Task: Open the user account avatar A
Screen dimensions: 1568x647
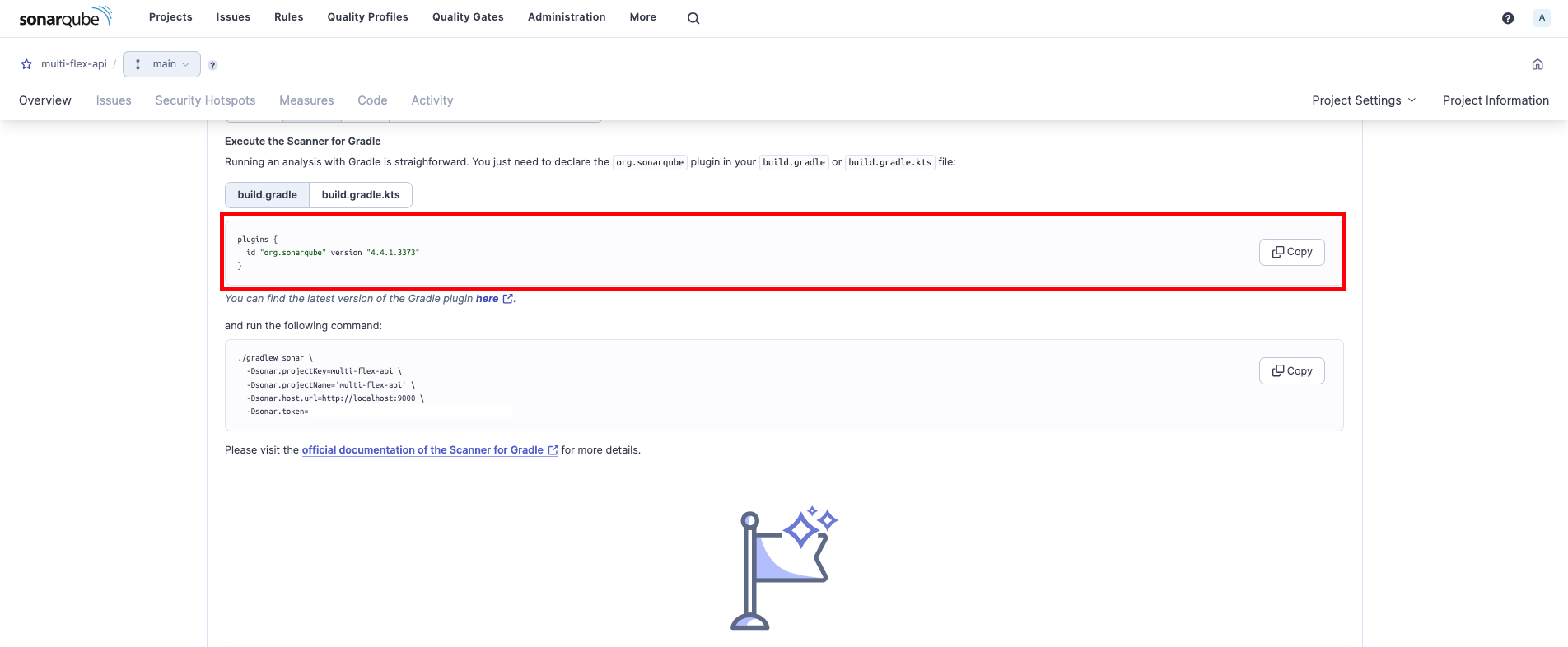Action: pos(1542,17)
